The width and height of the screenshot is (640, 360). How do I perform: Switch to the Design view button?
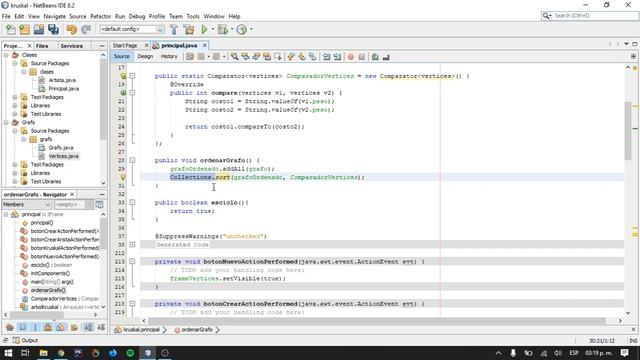tap(145, 56)
